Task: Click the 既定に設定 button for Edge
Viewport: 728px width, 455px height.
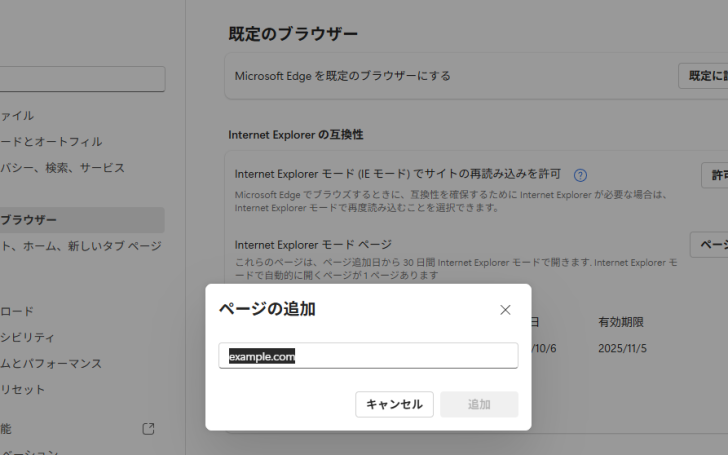Action: [x=703, y=76]
